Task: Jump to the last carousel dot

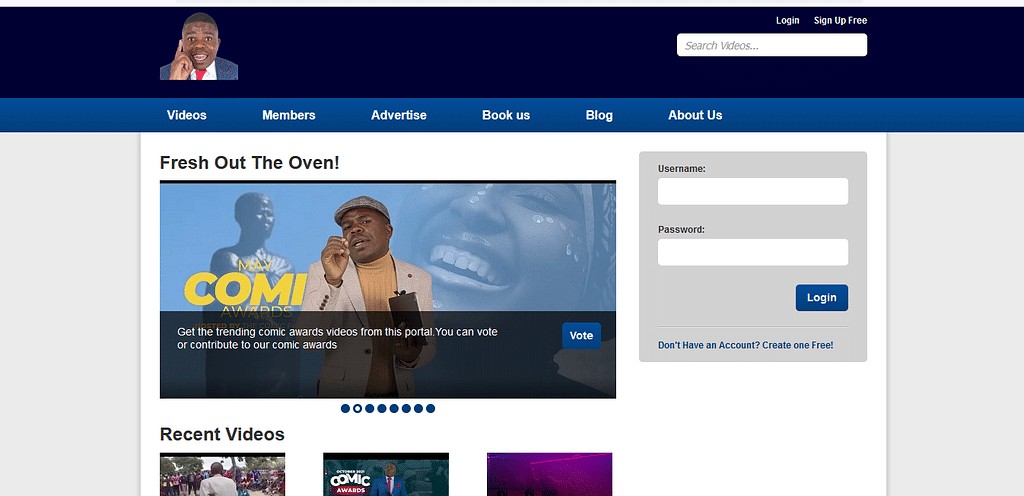Action: click(x=431, y=408)
